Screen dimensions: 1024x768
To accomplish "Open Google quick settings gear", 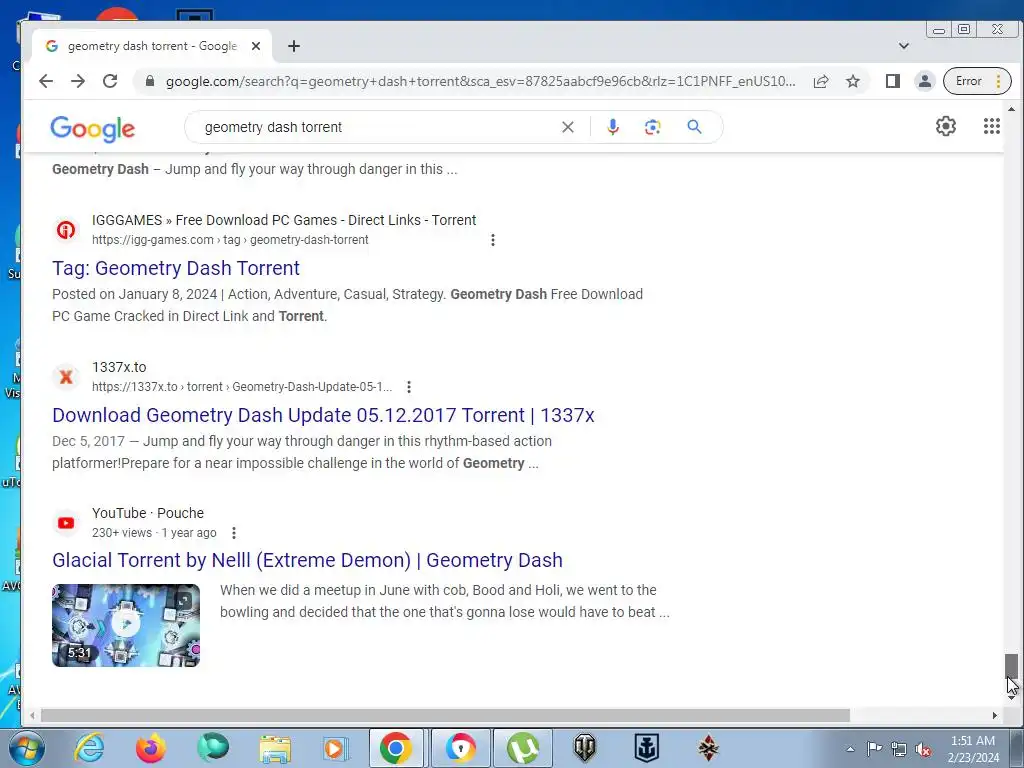I will coord(946,126).
